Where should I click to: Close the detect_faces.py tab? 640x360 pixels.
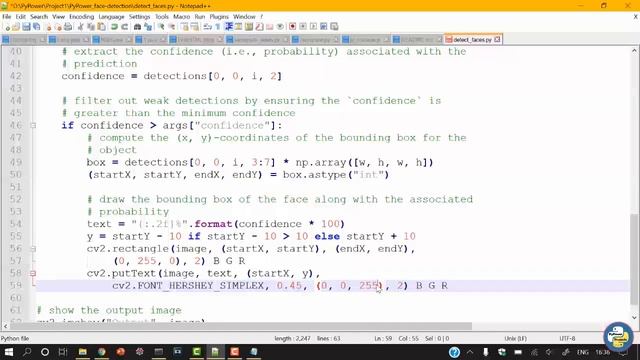tap(497, 40)
